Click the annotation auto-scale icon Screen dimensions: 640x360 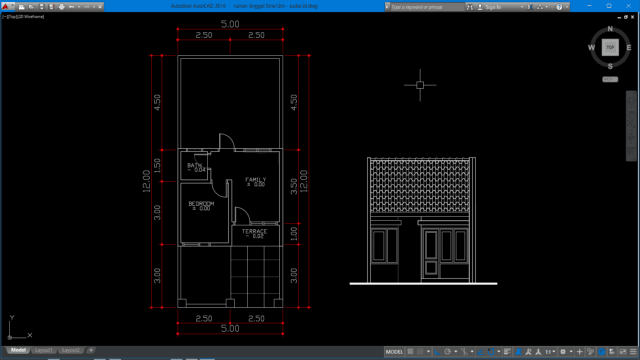click(x=528, y=352)
